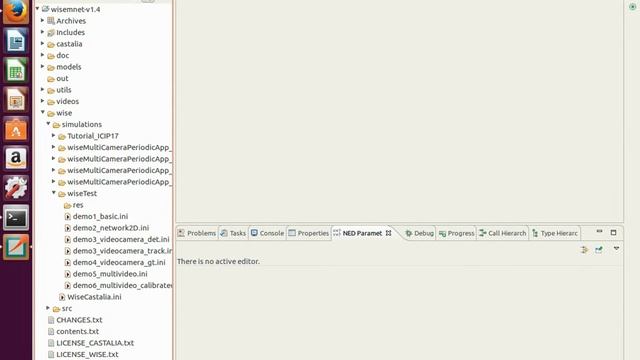
Task: Close the NED Paramet tab
Action: 389,233
